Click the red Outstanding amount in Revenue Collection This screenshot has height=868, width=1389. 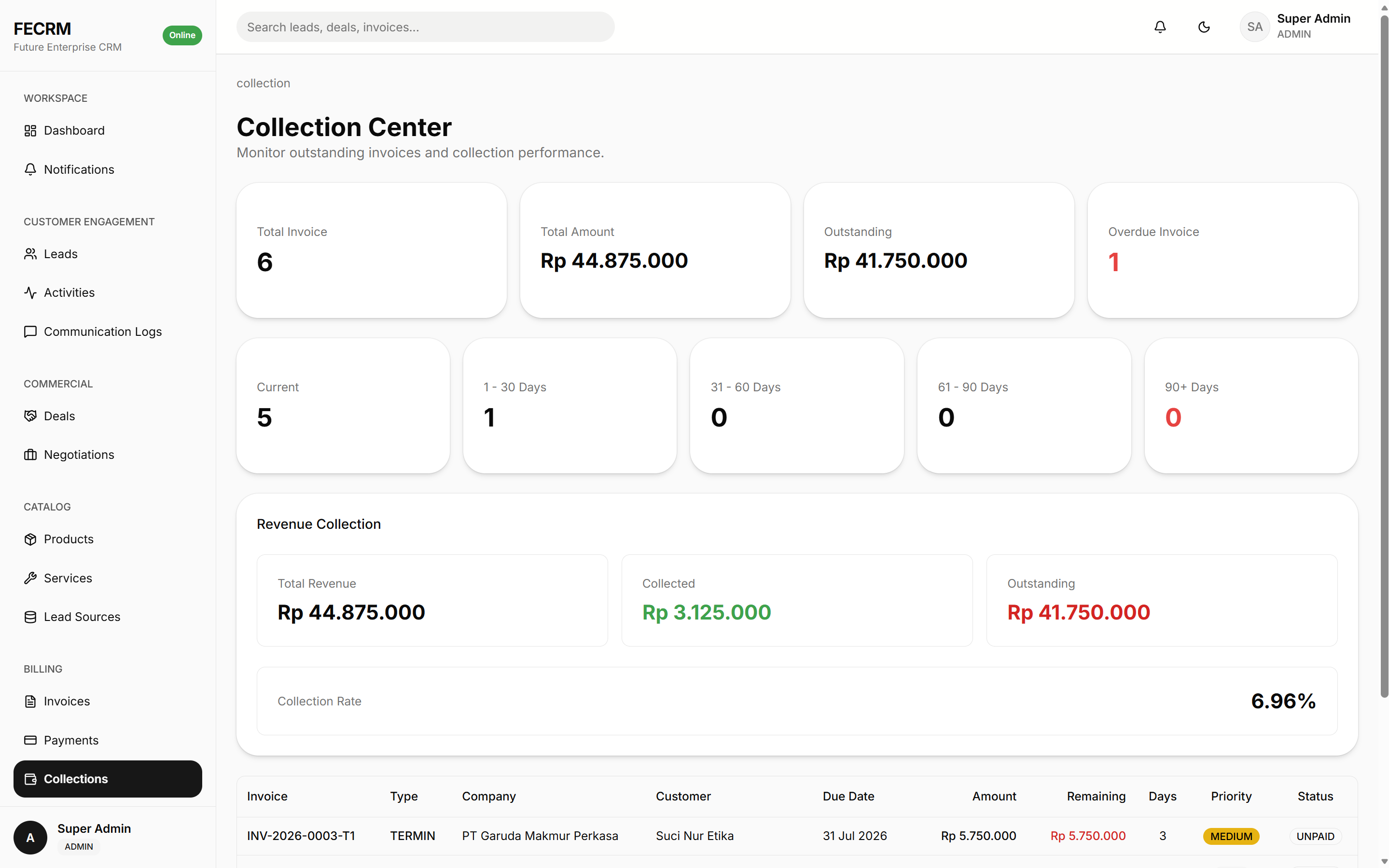1078,612
